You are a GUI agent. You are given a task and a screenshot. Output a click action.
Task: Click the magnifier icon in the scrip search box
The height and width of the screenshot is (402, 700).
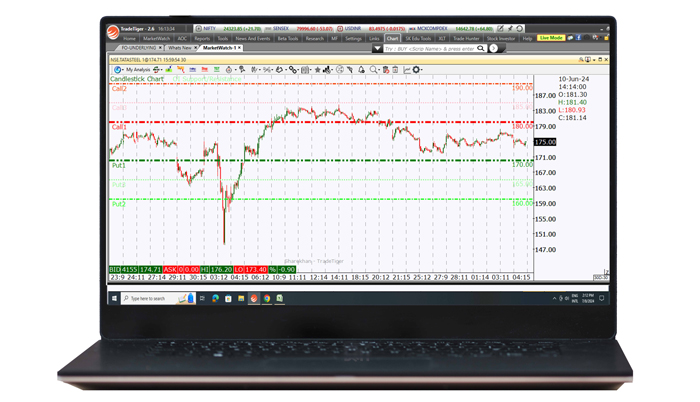pos(481,48)
